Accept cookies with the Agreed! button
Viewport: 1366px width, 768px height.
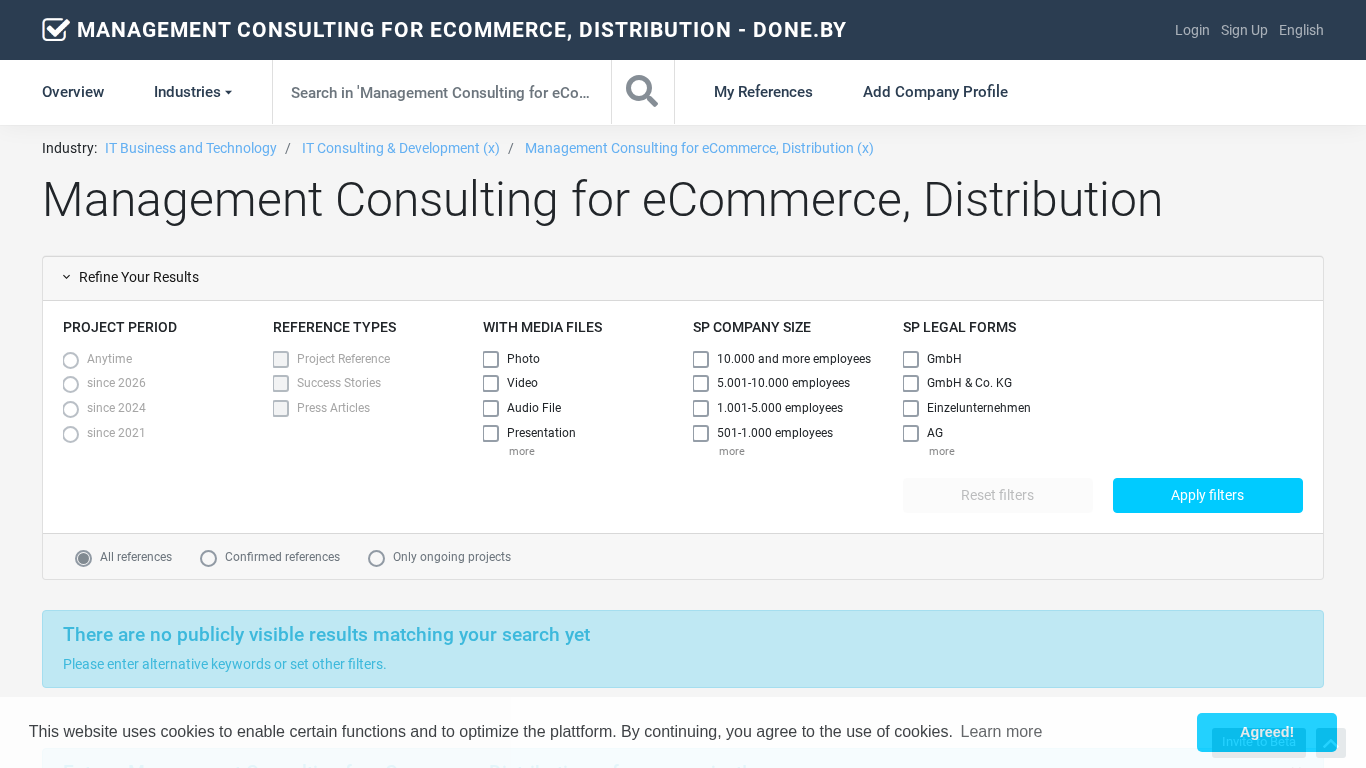(x=1266, y=732)
